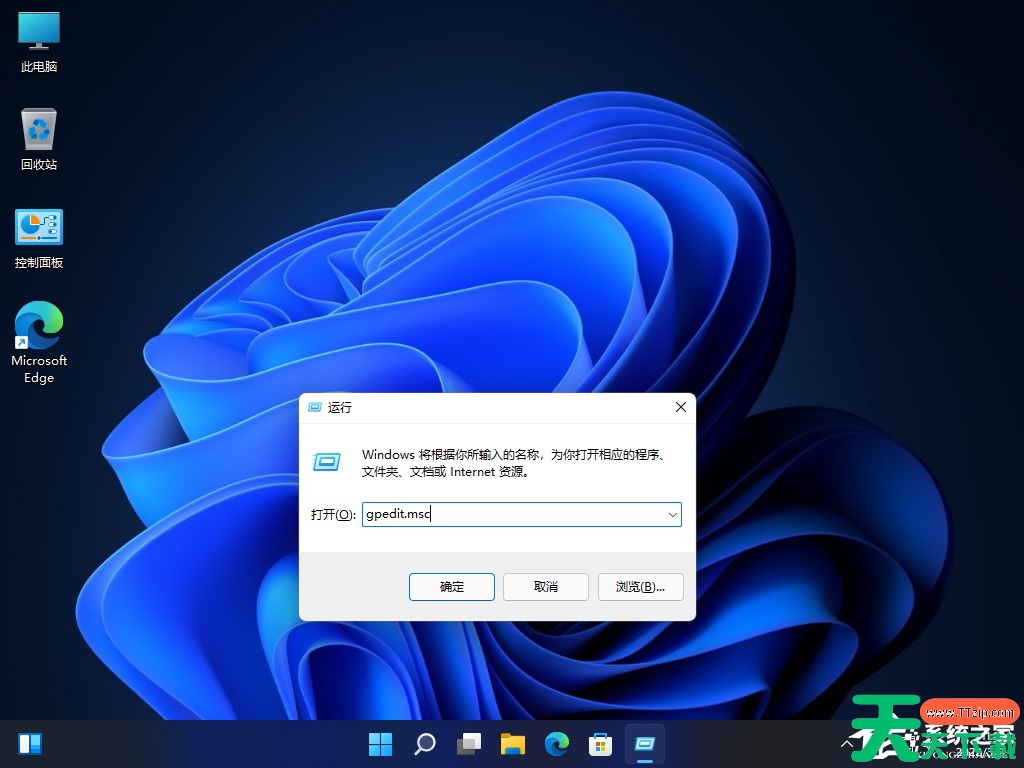Select the active Run dialog taskbar icon
Image resolution: width=1024 pixels, height=768 pixels.
pyautogui.click(x=644, y=743)
